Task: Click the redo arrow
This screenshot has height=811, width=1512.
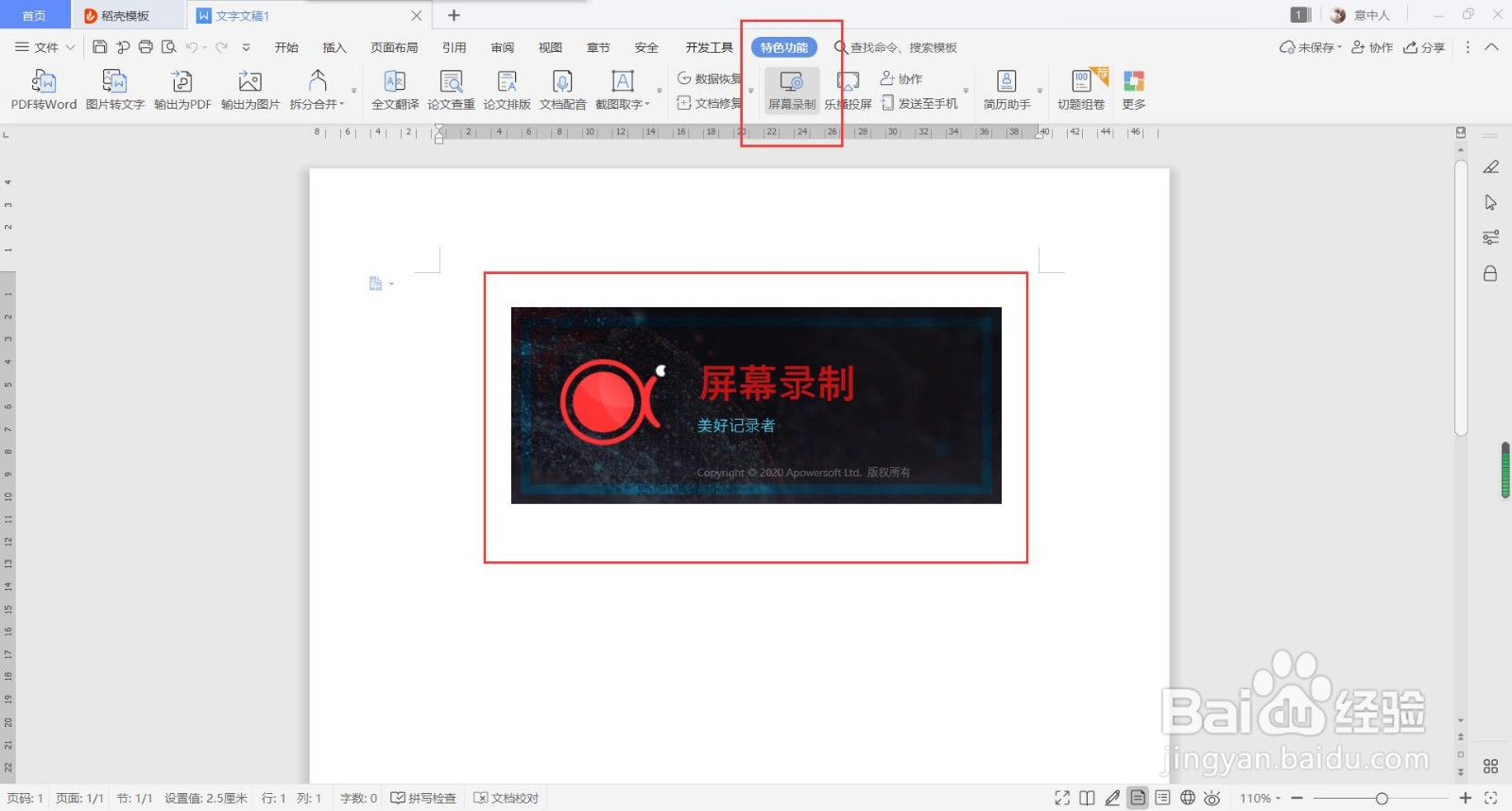Action: pos(221,47)
